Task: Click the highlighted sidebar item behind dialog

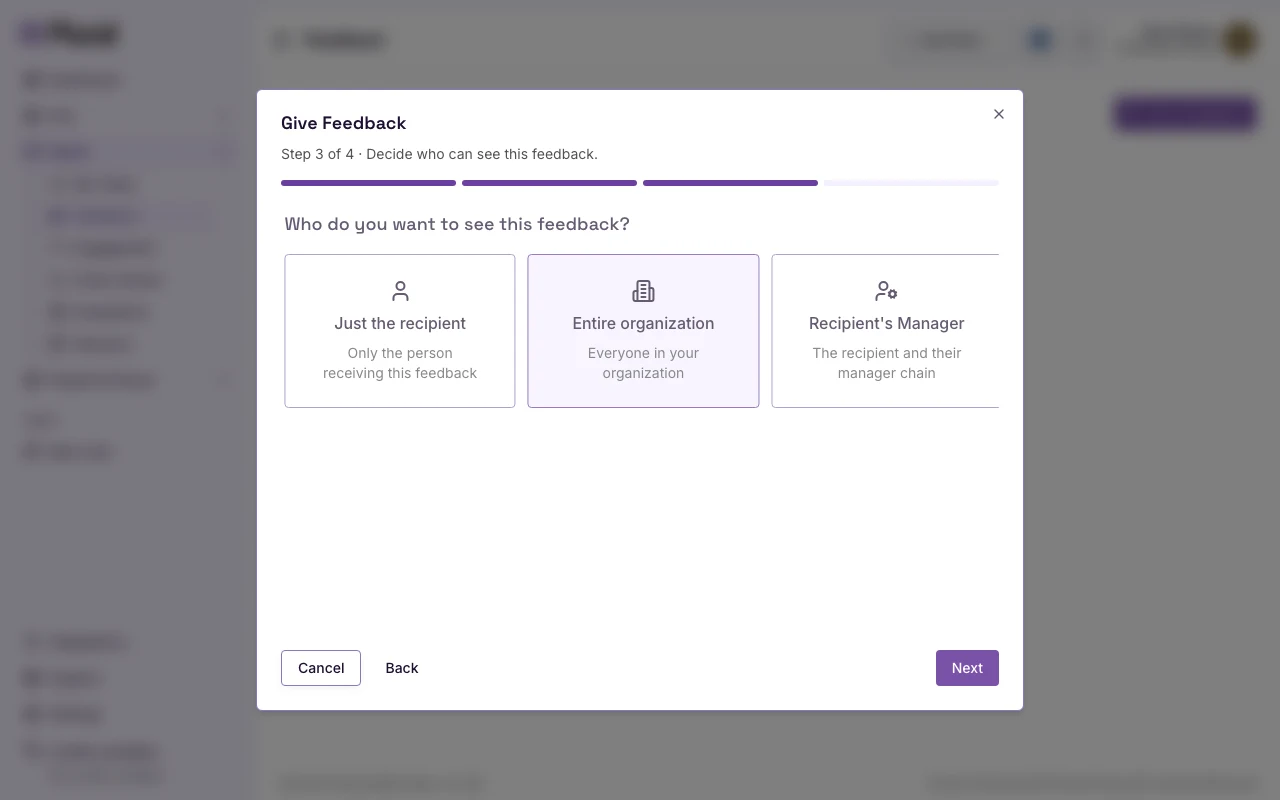Action: click(x=128, y=216)
